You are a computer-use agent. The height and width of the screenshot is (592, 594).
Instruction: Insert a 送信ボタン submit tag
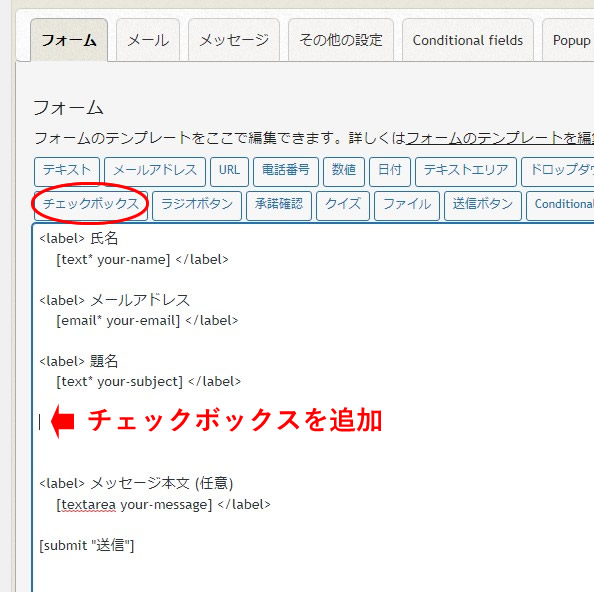click(x=483, y=206)
